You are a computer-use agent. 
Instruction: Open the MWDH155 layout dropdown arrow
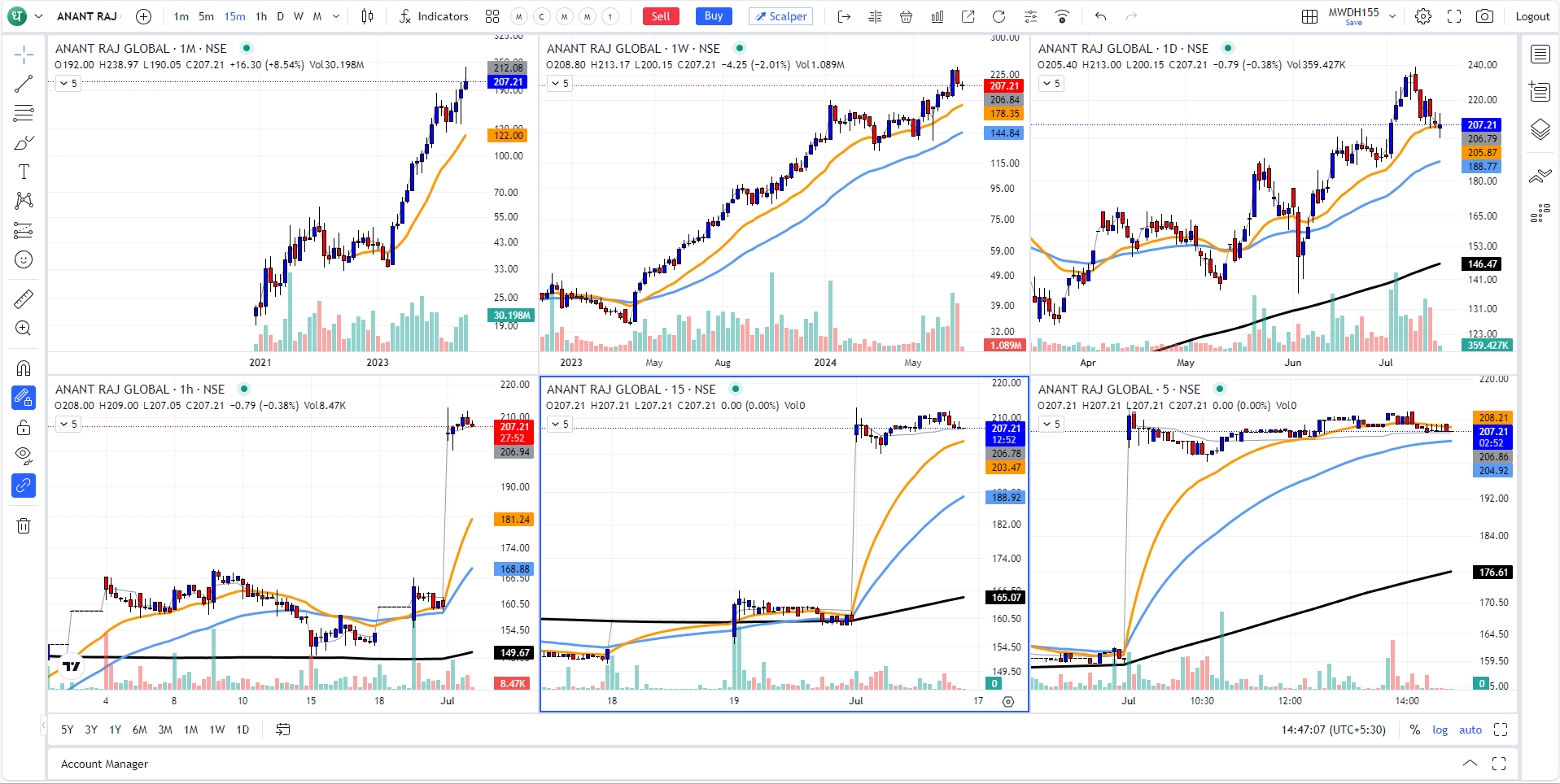pyautogui.click(x=1392, y=16)
